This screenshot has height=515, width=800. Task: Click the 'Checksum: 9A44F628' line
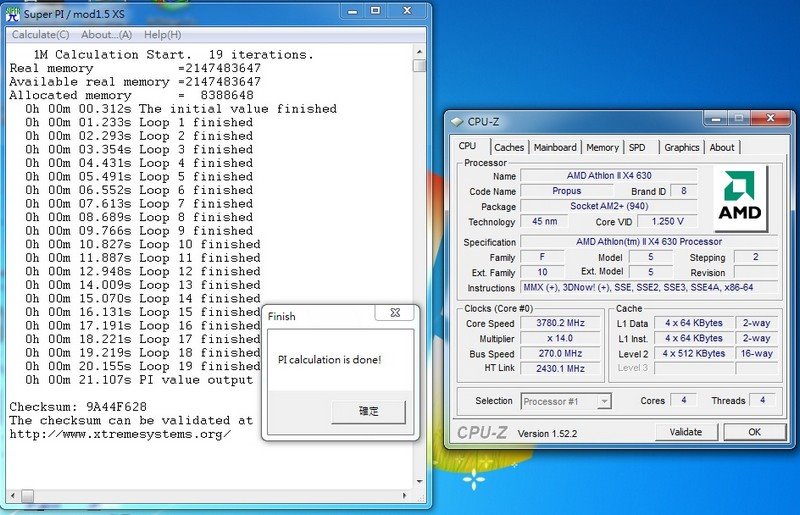[78, 407]
